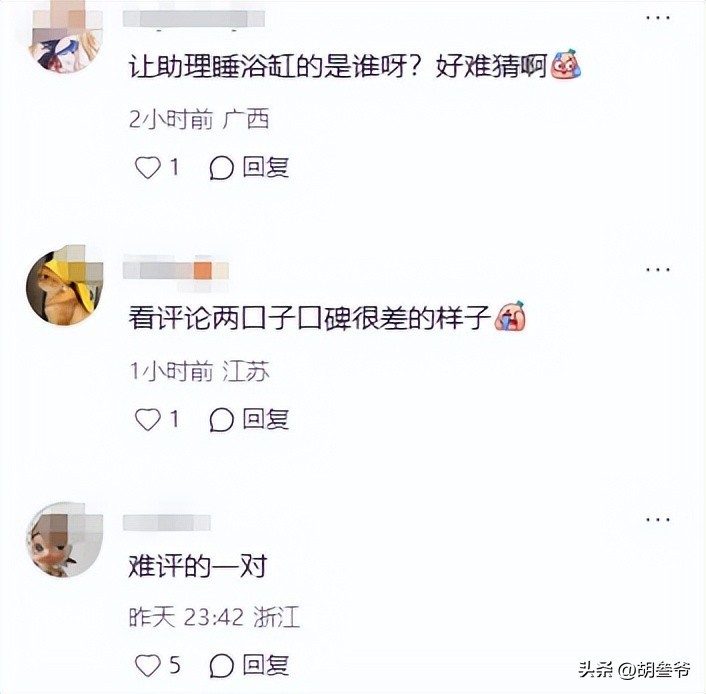Like the Guangxi bathtub comment with heart icon

(148, 168)
